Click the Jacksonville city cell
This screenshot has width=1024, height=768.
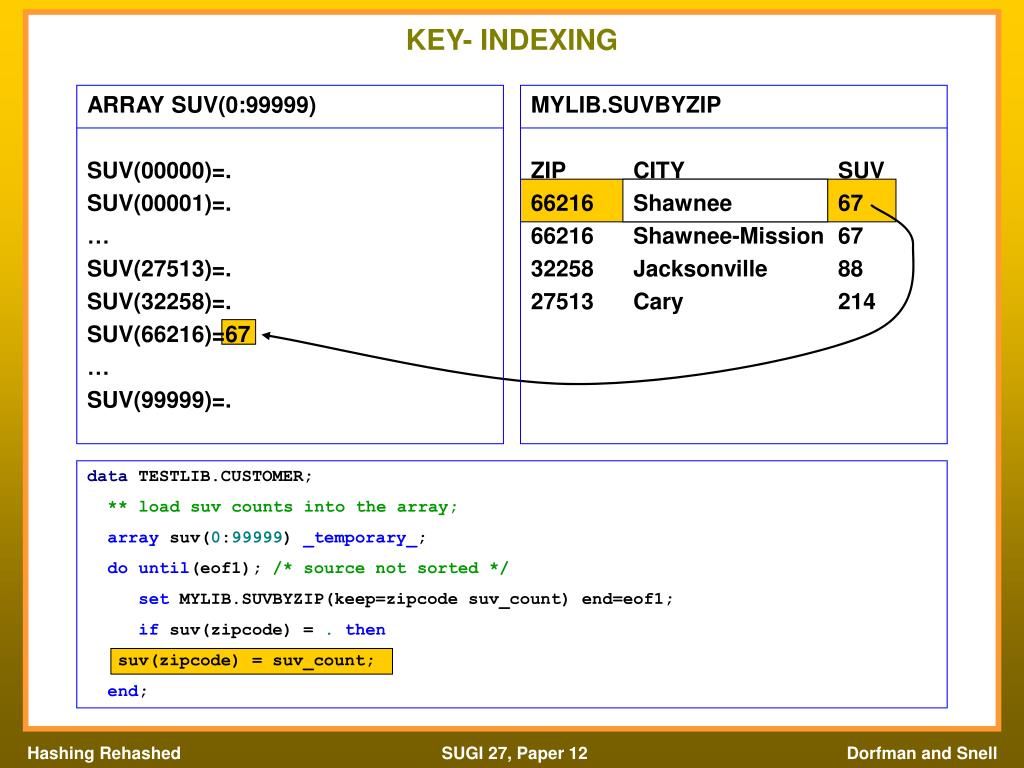pos(700,268)
